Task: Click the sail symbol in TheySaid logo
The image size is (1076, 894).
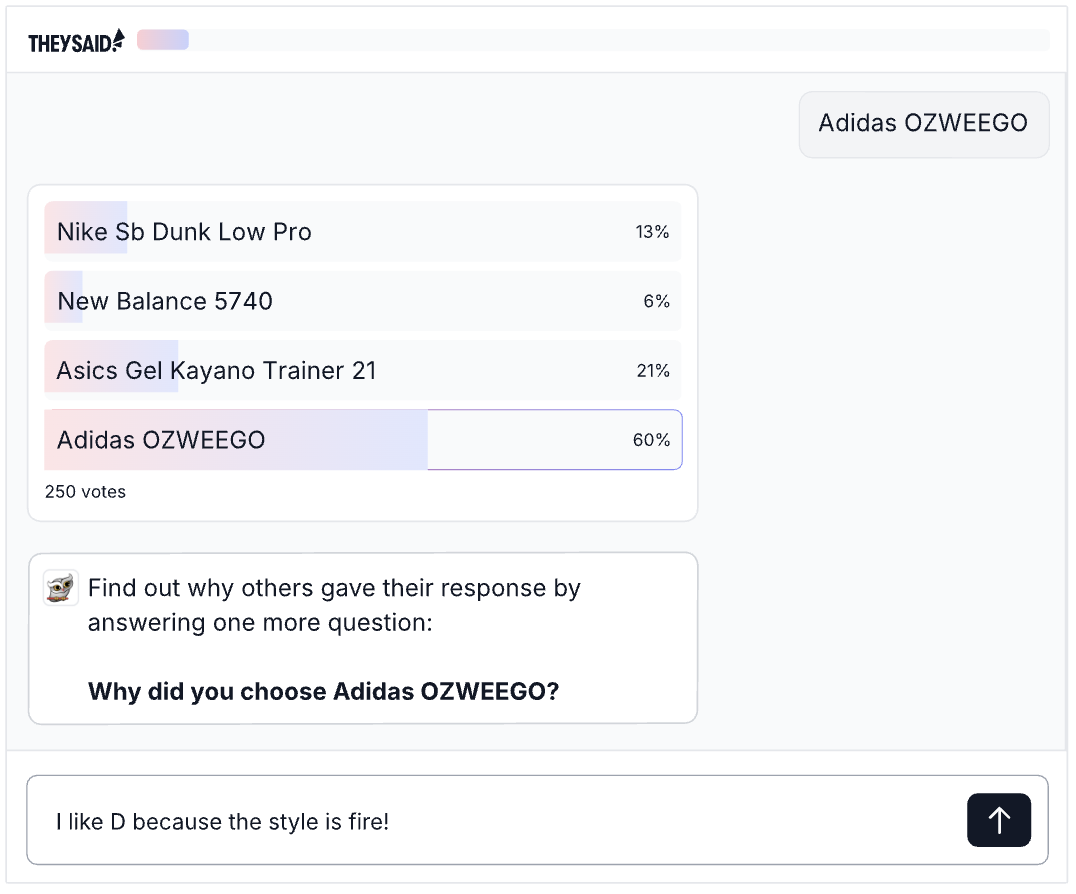Action: tap(119, 39)
